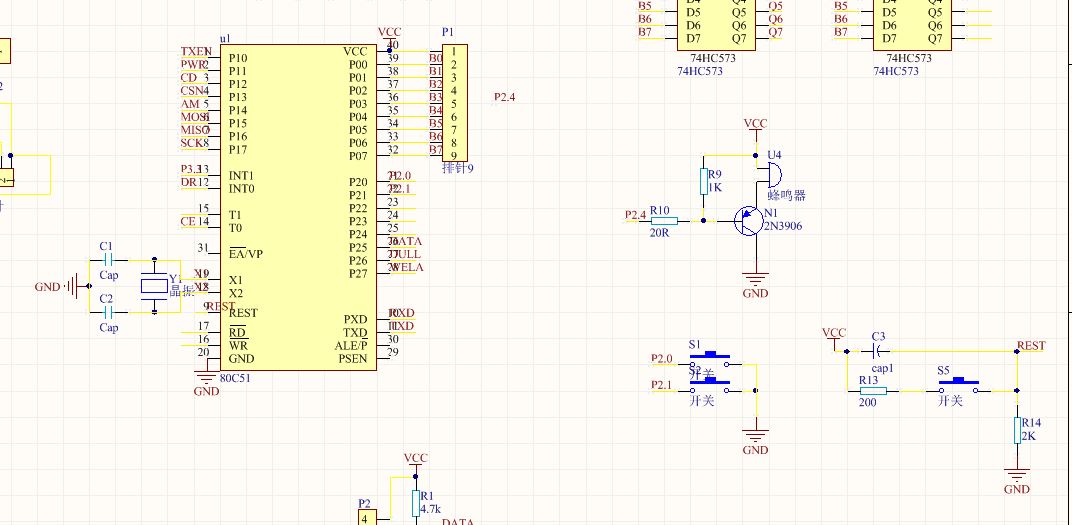Screen dimensions: 1072x525
Task: Click the cap1 value under C3
Action: (x=882, y=368)
